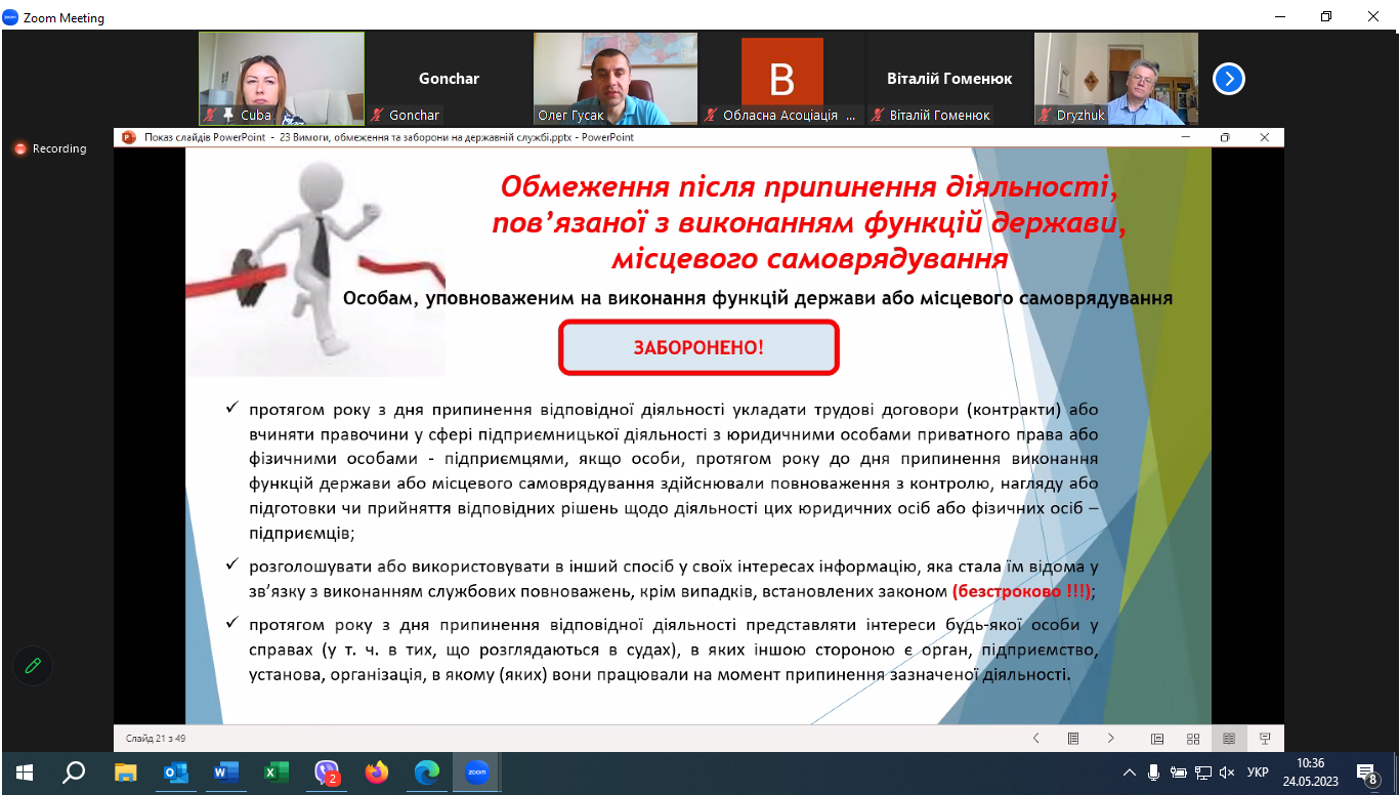Click battery power icon in tray
Image resolution: width=1399 pixels, height=795 pixels.
(x=1178, y=773)
